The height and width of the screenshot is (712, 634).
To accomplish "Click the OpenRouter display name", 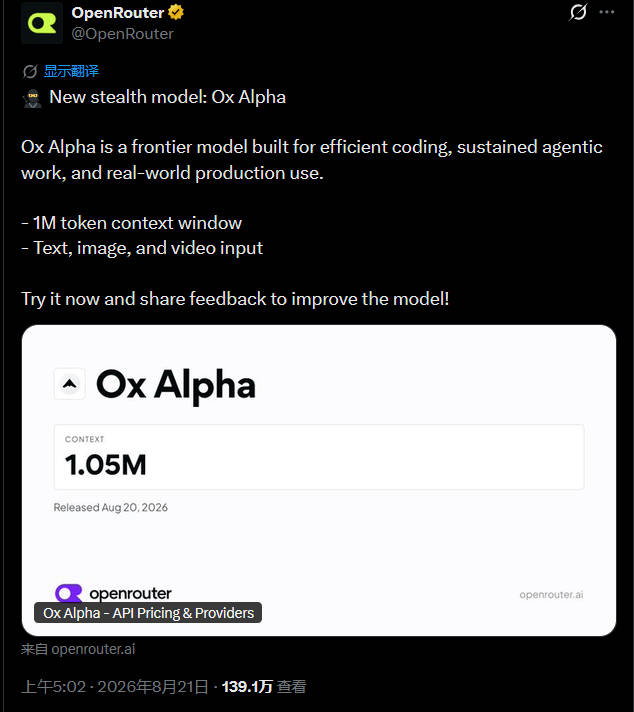I will click(118, 13).
